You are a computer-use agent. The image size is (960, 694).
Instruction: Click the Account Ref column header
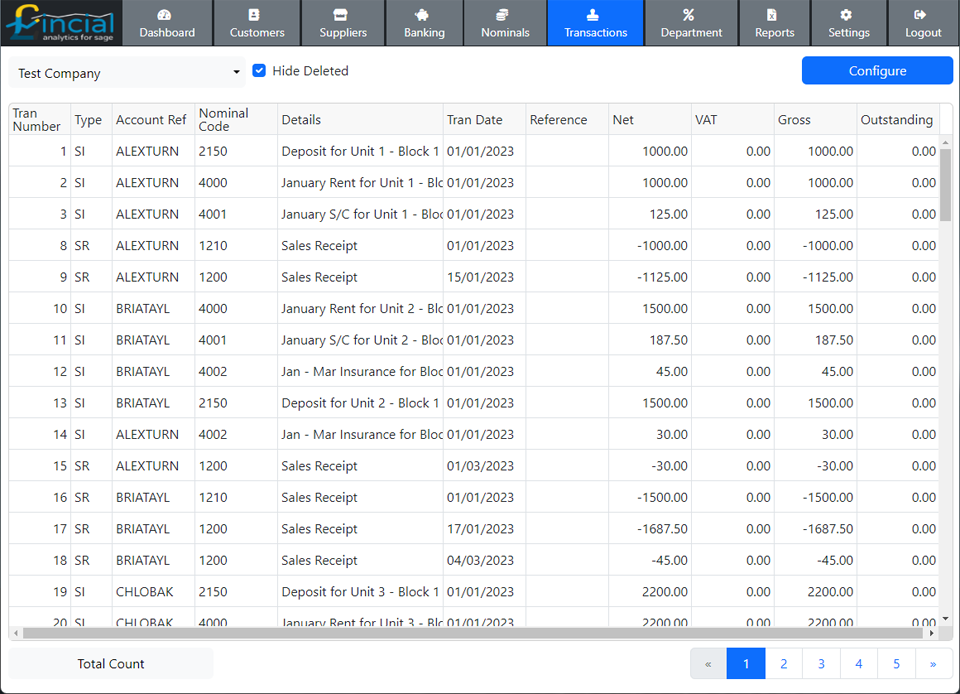tap(153, 119)
